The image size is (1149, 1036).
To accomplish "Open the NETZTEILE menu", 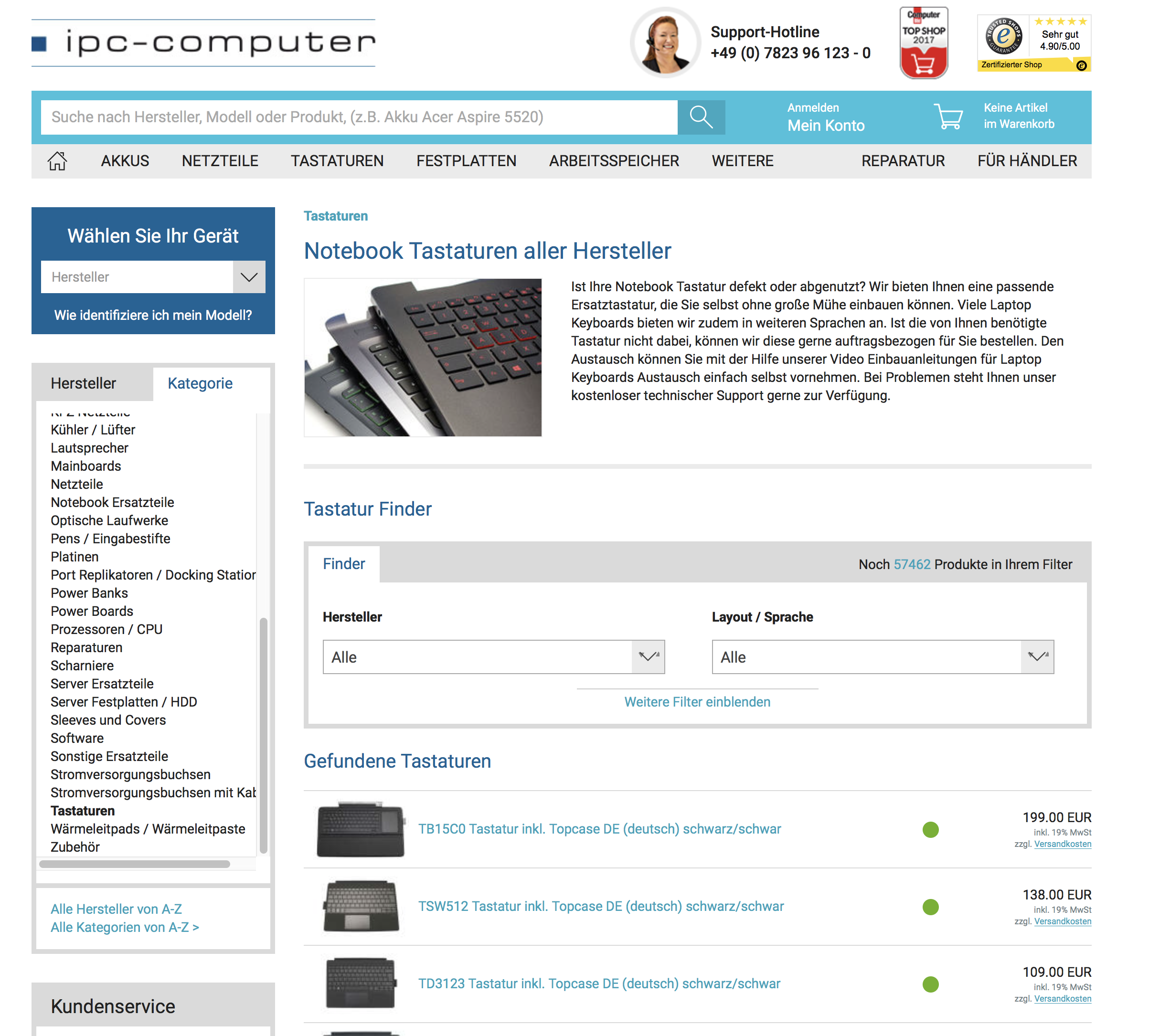I will (x=220, y=161).
